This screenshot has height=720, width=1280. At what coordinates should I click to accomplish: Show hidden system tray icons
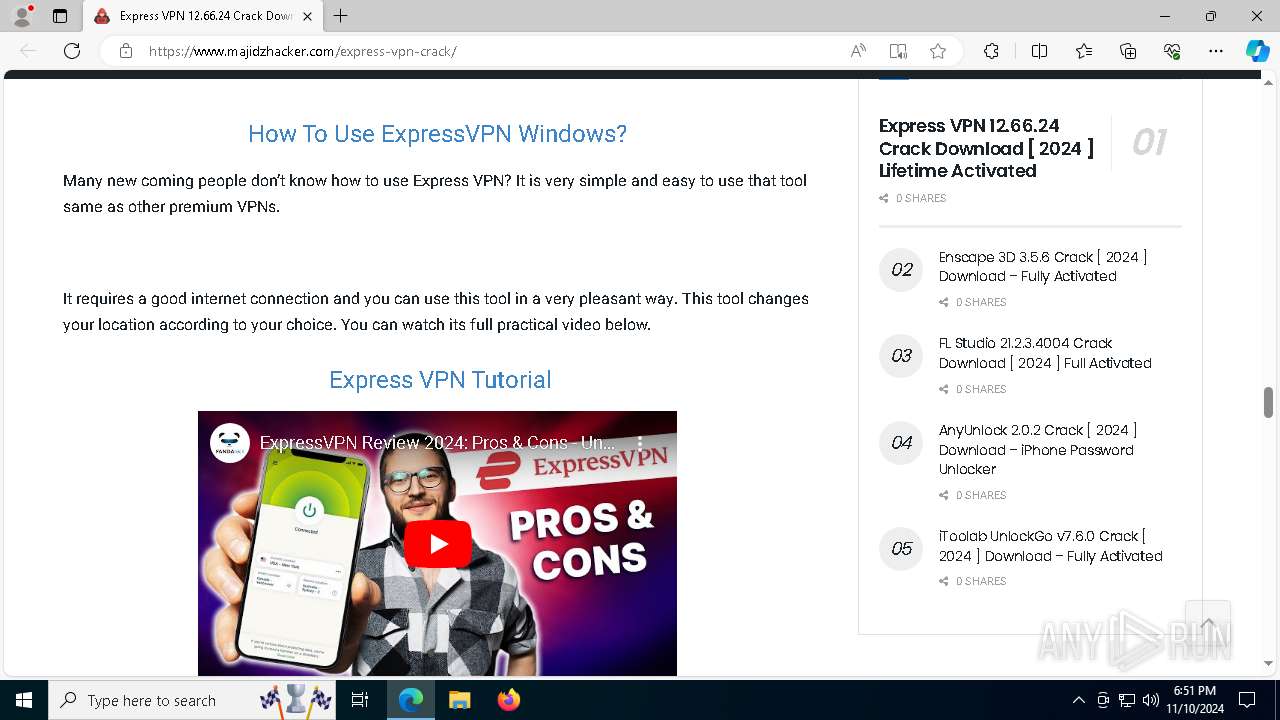click(x=1078, y=700)
